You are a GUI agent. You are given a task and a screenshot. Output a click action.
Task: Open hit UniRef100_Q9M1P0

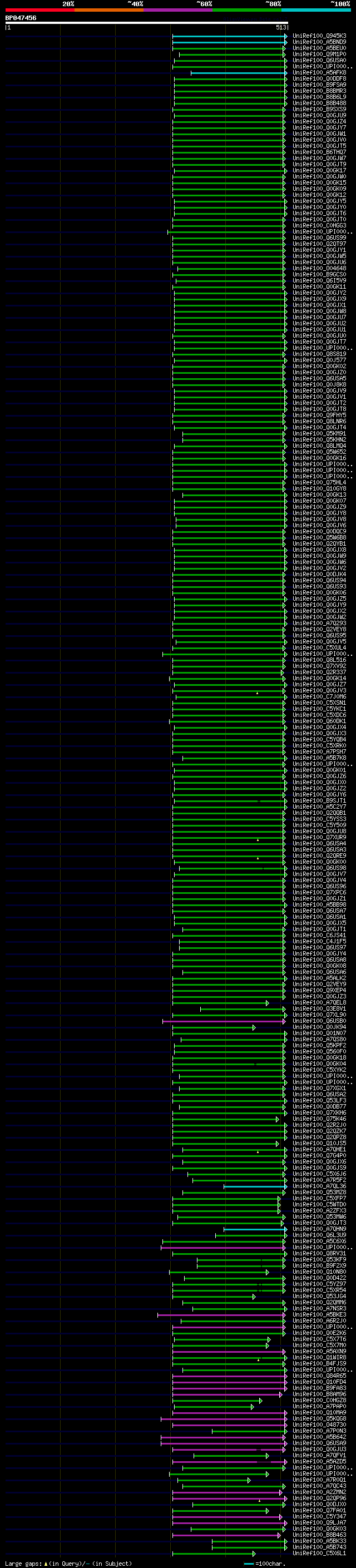[319, 54]
